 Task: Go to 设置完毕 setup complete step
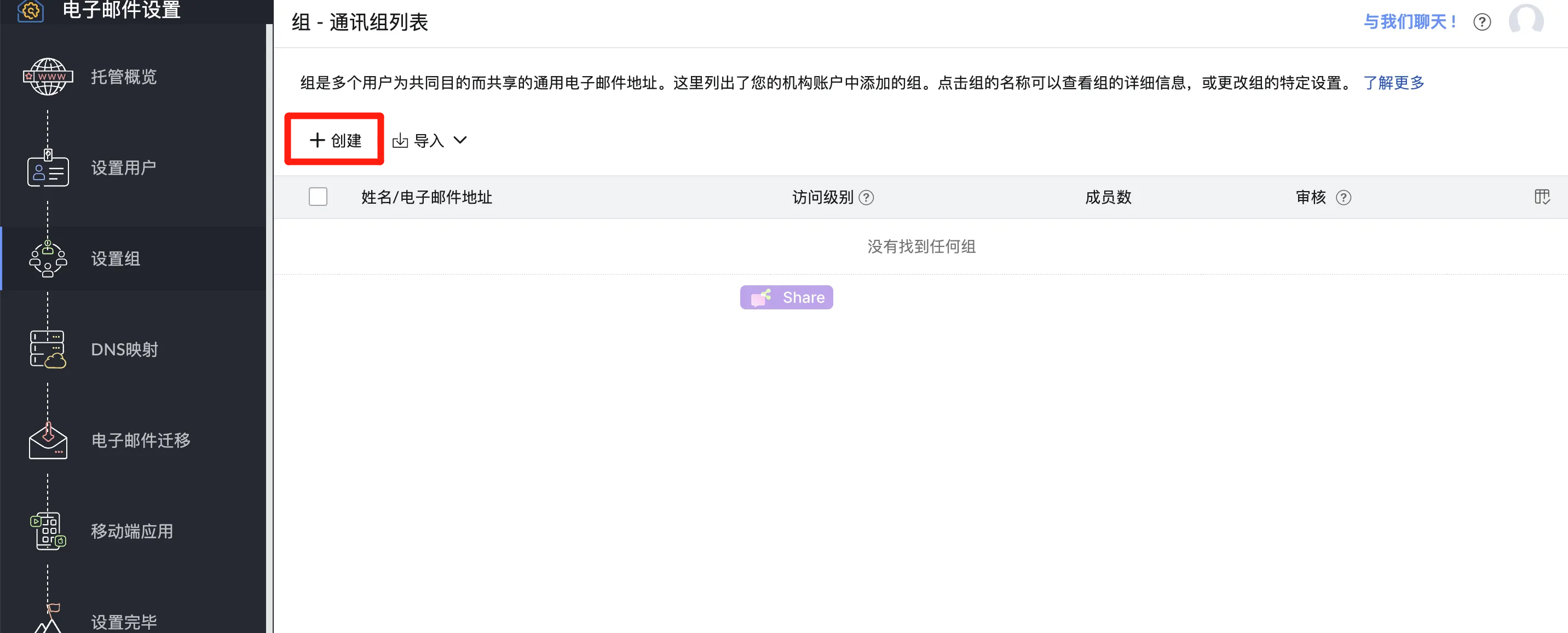point(124,622)
